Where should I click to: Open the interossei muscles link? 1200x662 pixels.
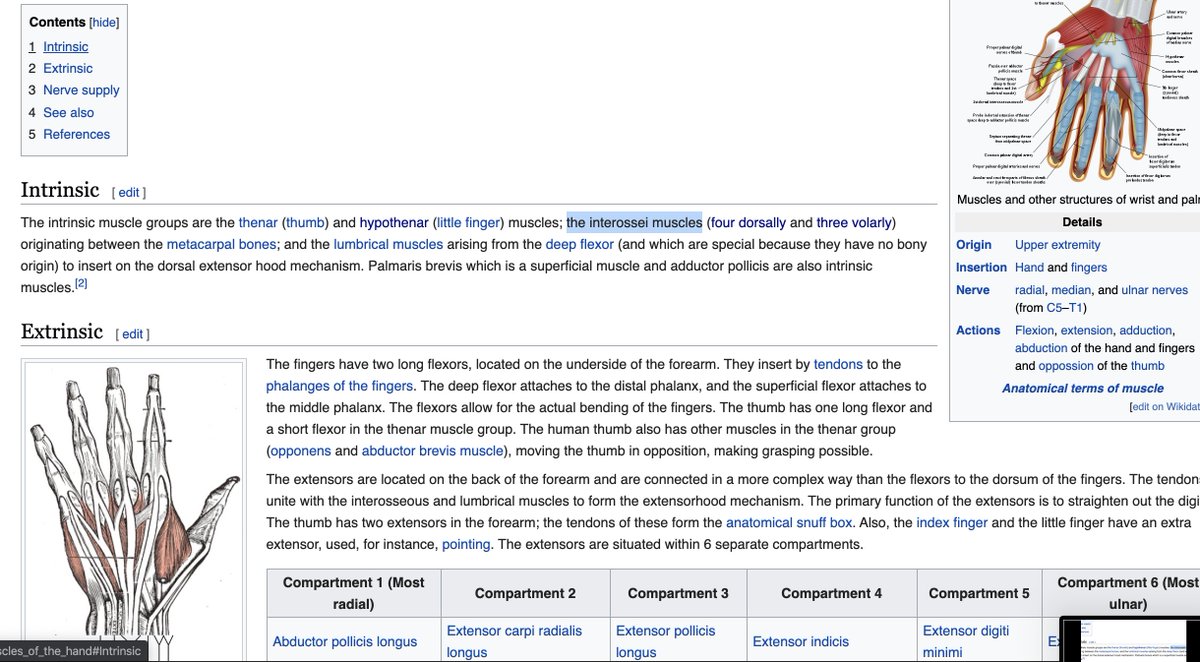635,222
